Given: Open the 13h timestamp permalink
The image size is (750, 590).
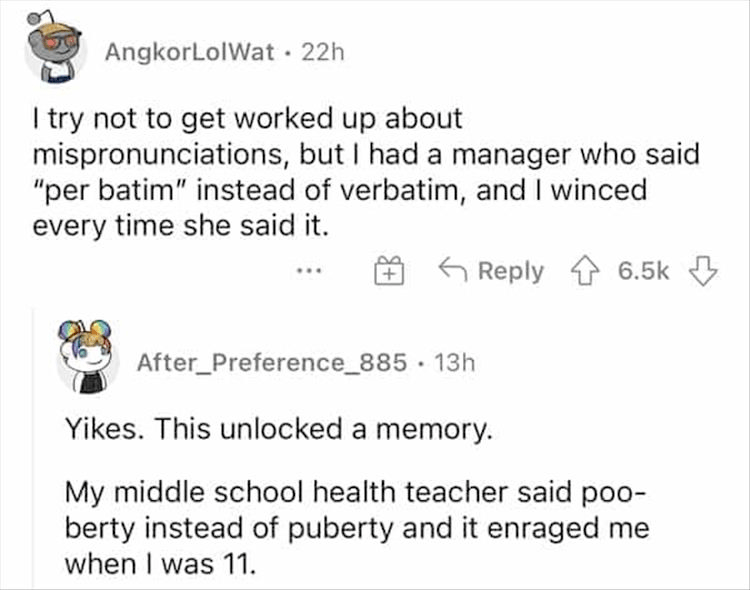Looking at the screenshot, I should tap(453, 362).
